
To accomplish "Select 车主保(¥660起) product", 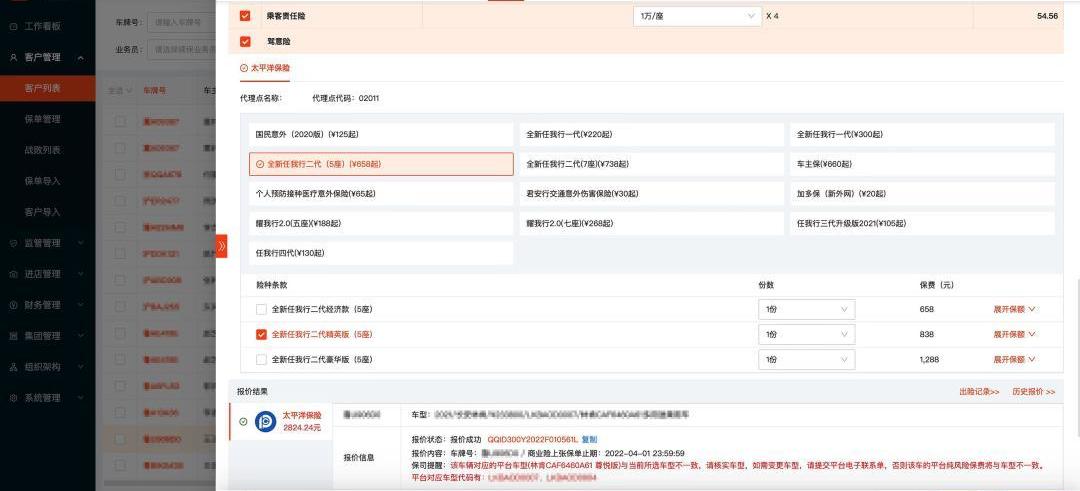I will (922, 165).
